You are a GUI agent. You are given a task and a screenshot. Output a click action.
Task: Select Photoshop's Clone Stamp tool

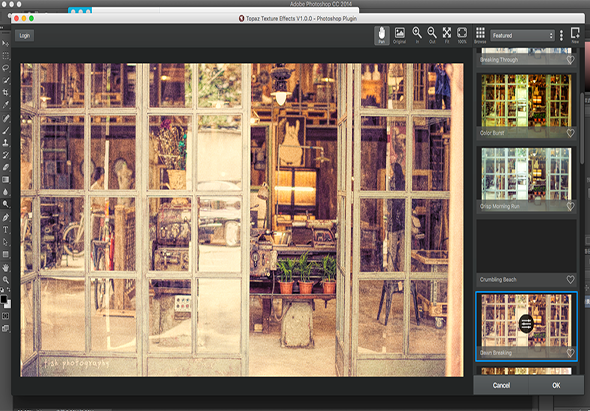coord(6,143)
